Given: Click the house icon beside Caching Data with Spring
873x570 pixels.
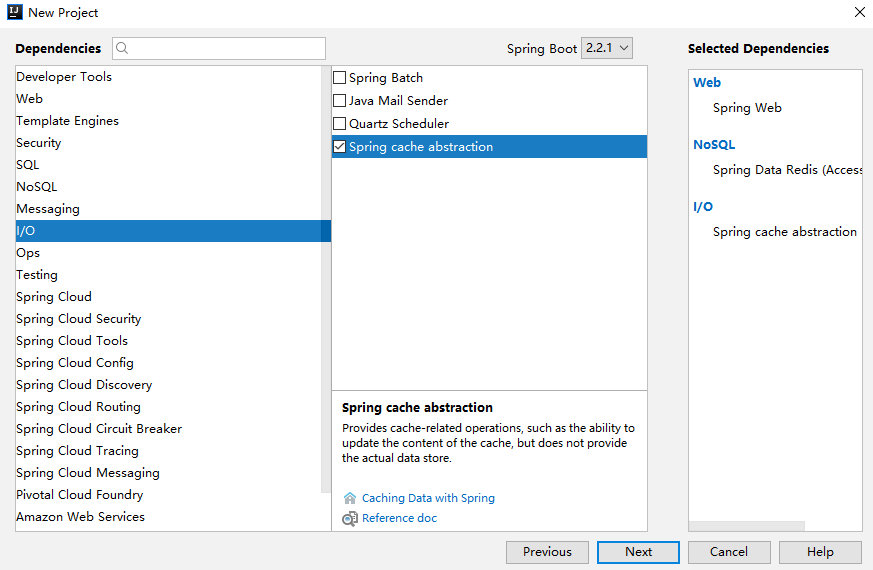Looking at the screenshot, I should [350, 498].
